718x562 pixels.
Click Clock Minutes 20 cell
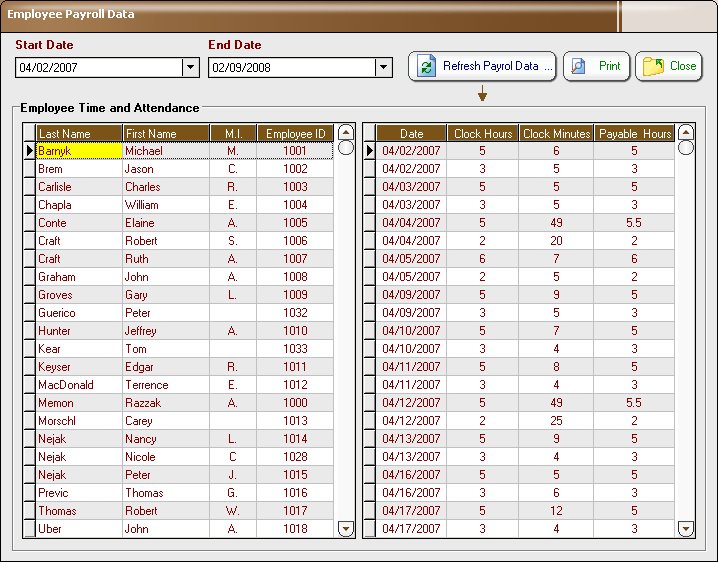point(556,241)
